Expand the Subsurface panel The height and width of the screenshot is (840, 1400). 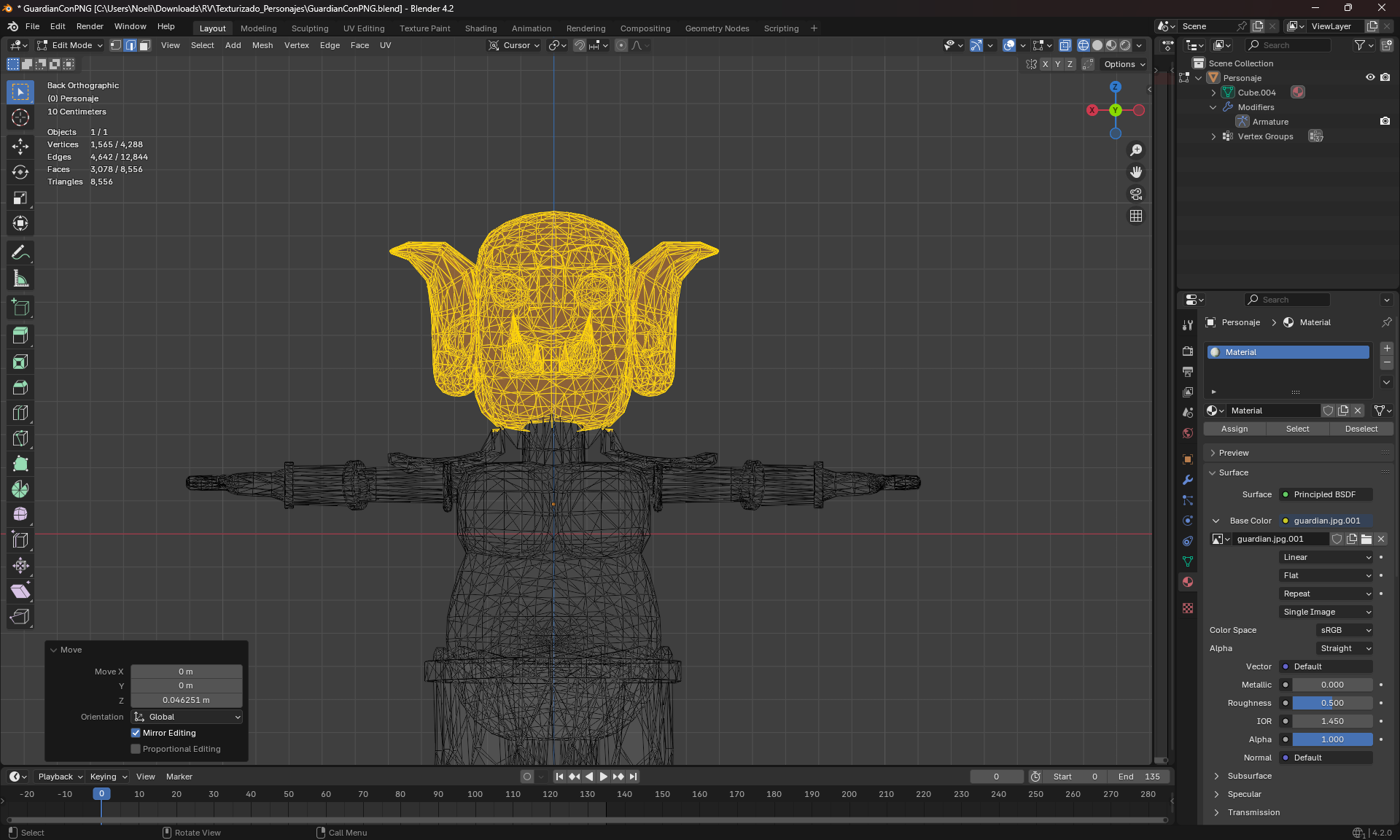tap(1249, 776)
